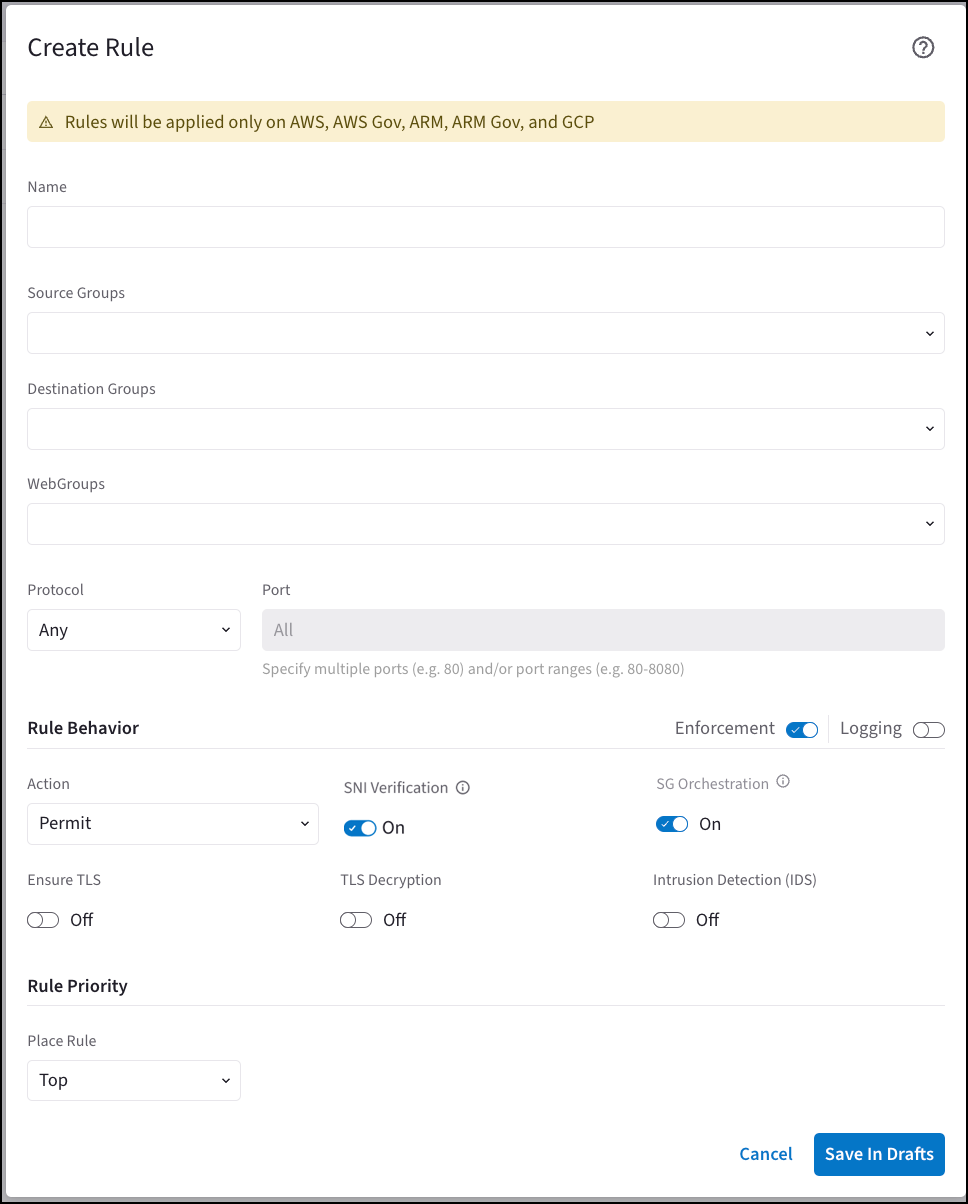Enable Intrusion Detection (IDS) toggle
The height and width of the screenshot is (1204, 968).
669,920
